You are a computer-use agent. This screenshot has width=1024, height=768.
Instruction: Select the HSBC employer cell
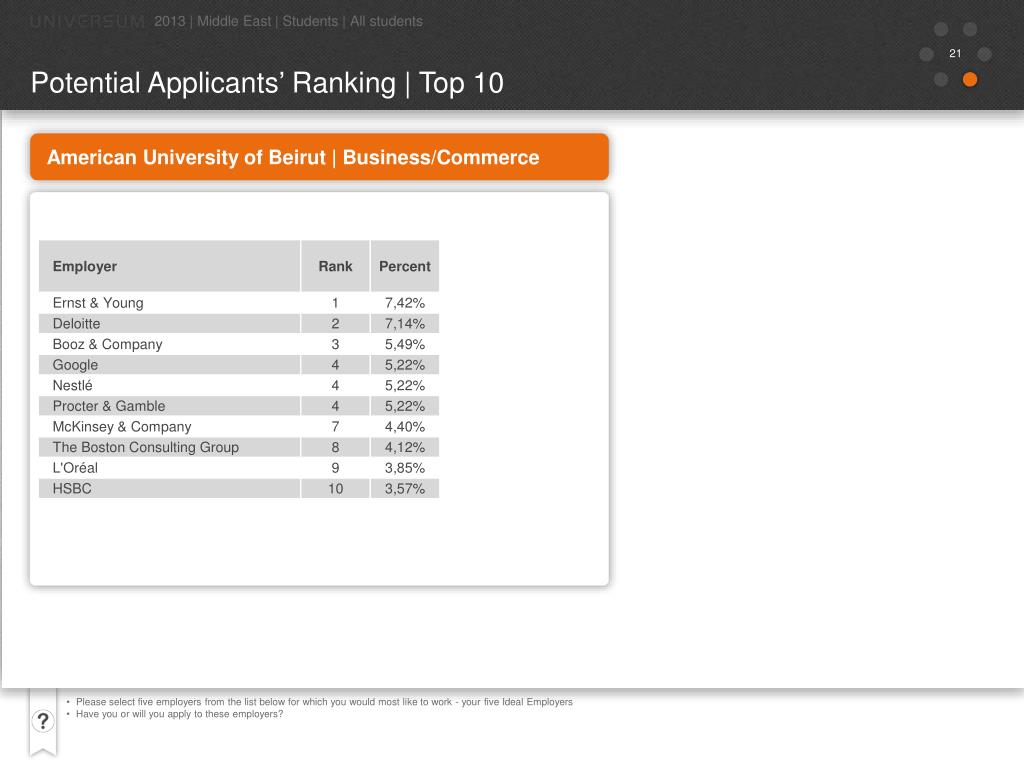click(x=169, y=488)
